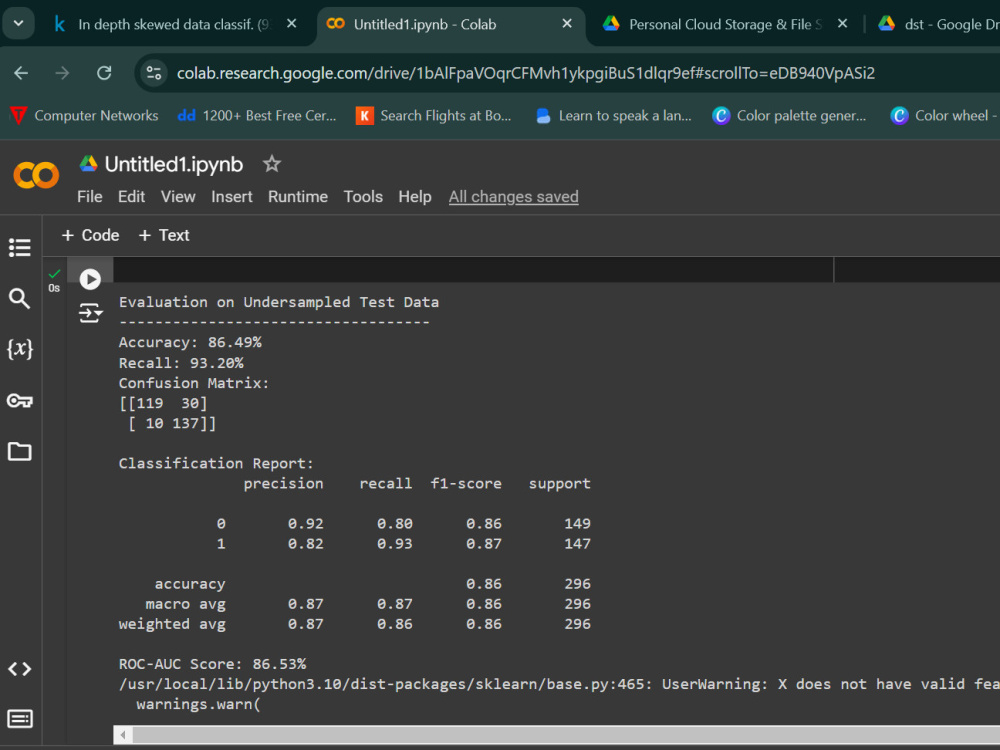View site information icon in address bar
Image resolution: width=1000 pixels, height=750 pixels.
click(154, 73)
